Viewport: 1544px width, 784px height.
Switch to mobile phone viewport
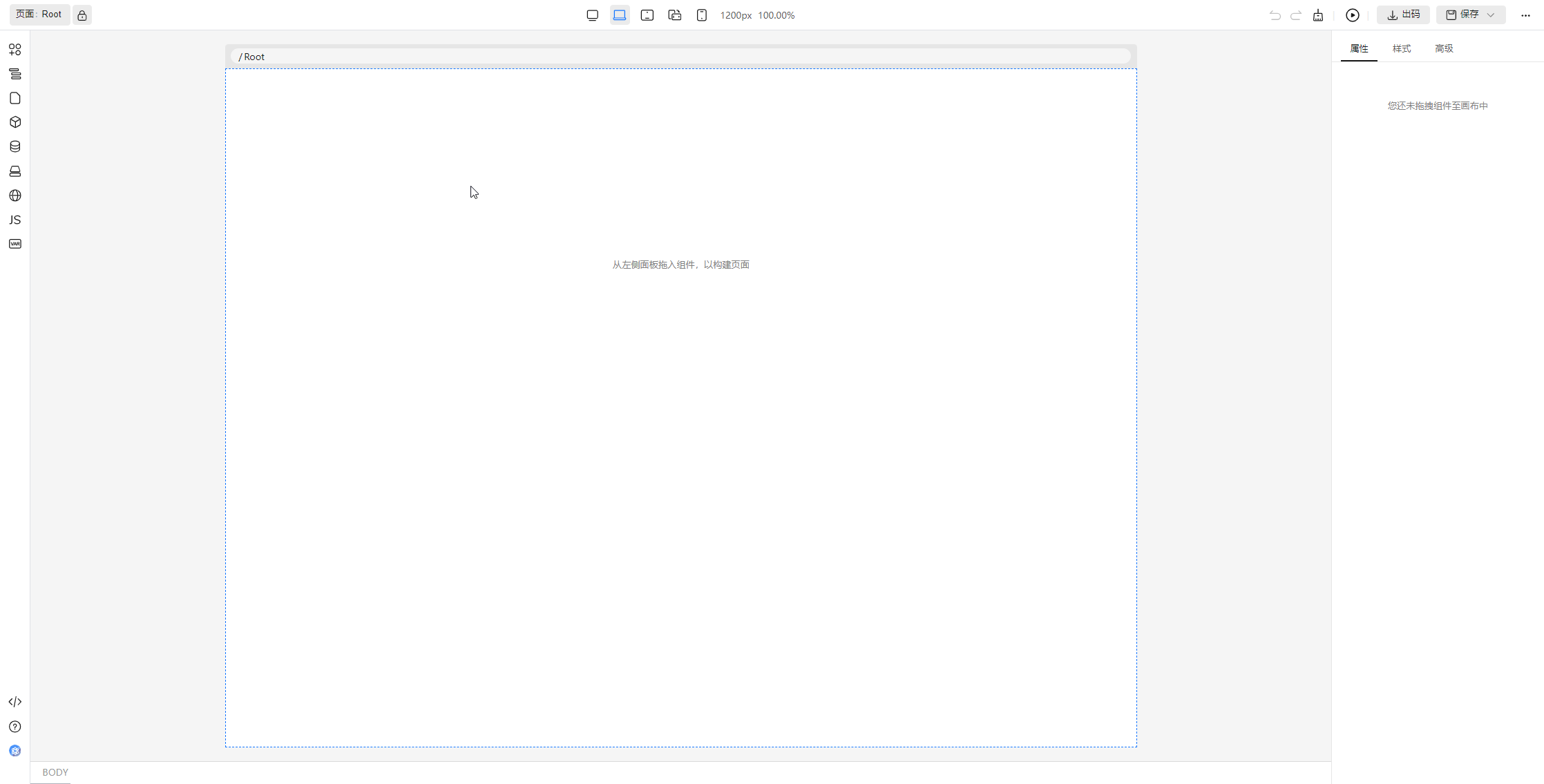click(x=702, y=15)
